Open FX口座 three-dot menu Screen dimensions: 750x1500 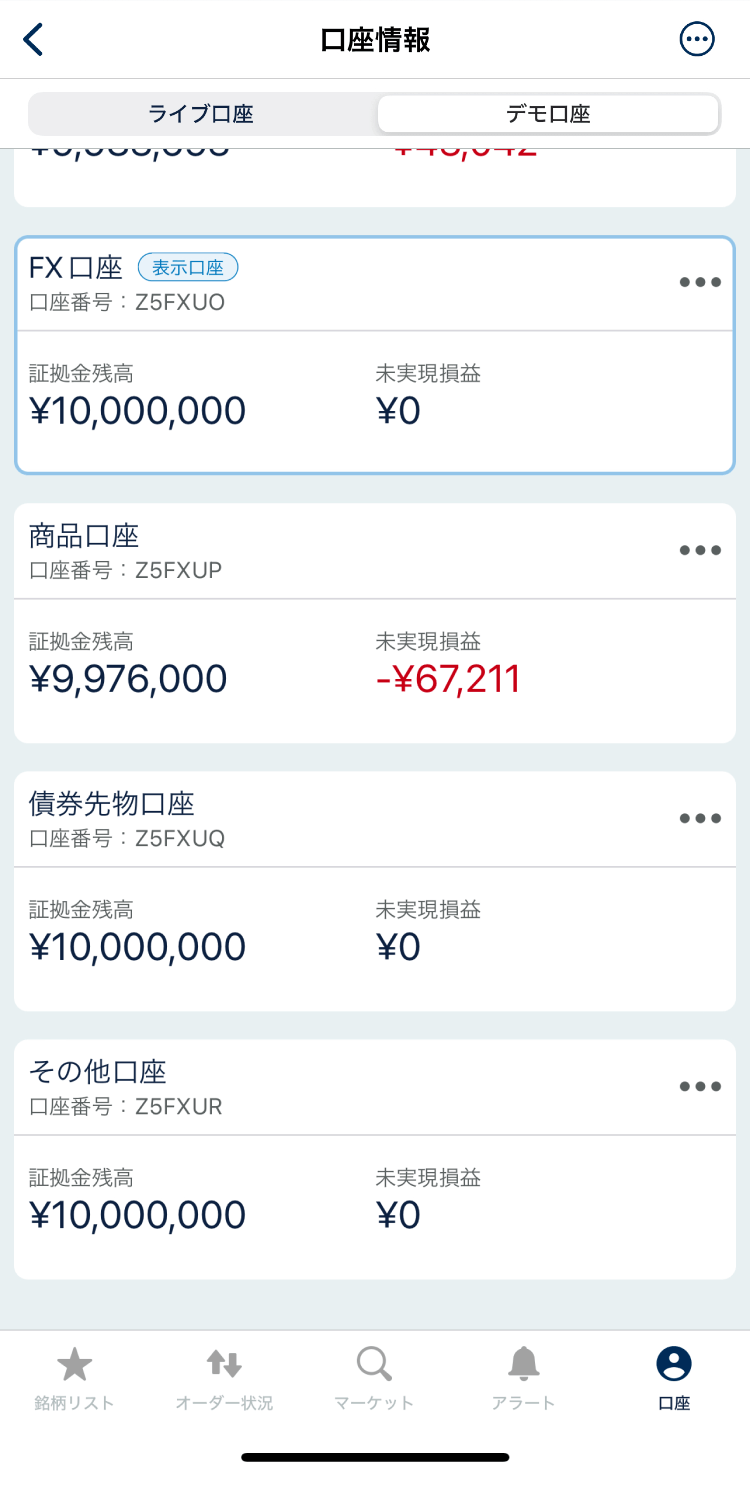700,282
